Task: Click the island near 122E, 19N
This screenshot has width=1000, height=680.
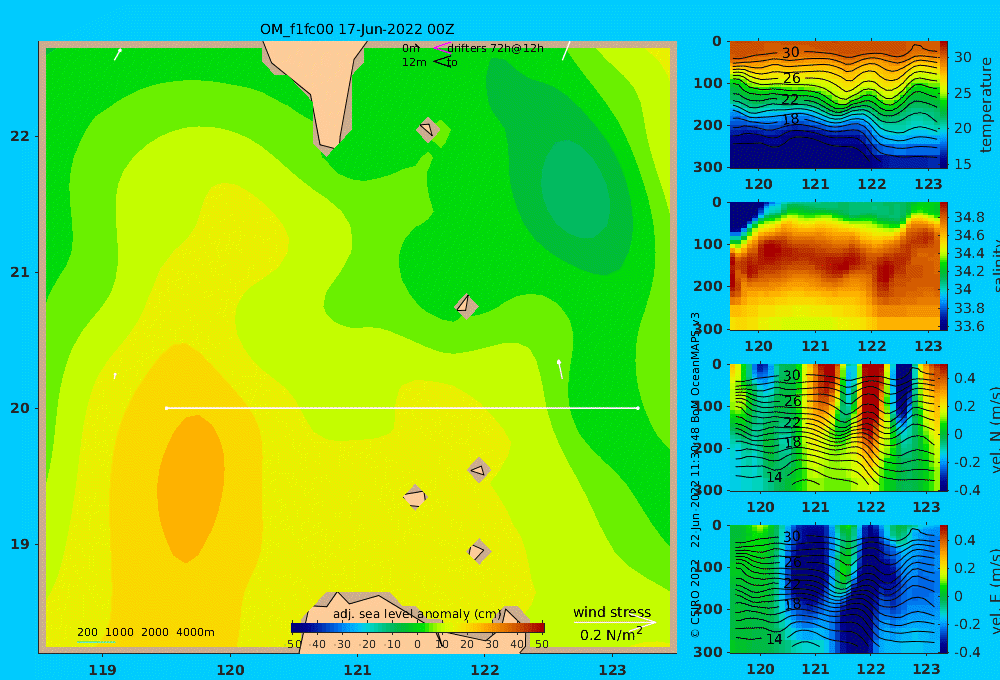Action: 478,551
